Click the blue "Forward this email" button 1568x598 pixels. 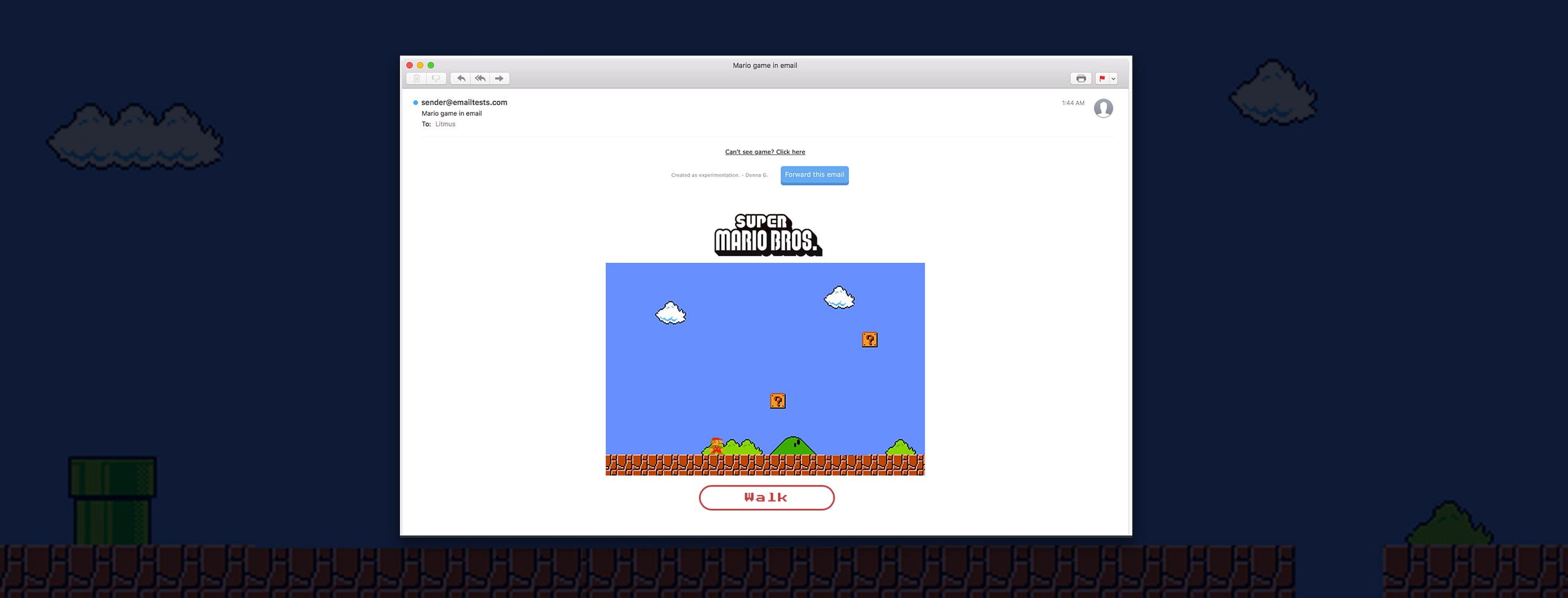[814, 175]
